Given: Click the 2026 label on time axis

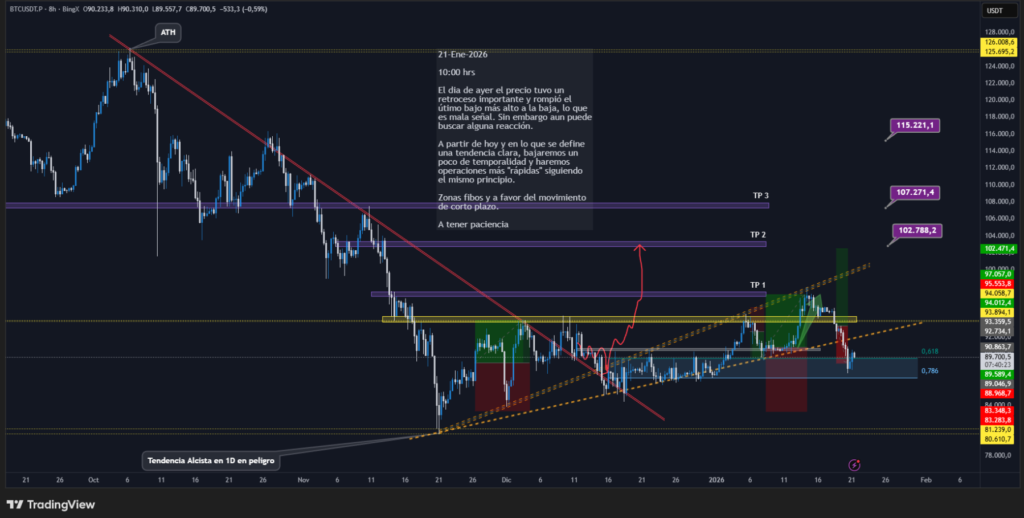Looking at the screenshot, I should pos(715,479).
